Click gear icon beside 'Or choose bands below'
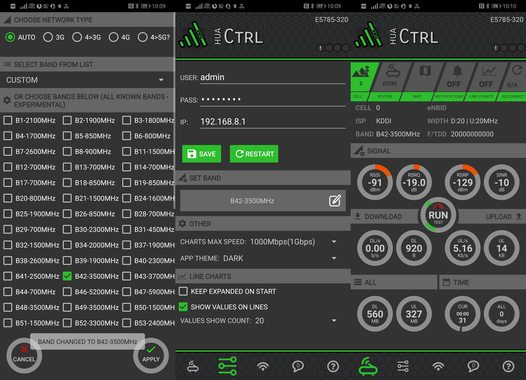 point(7,100)
